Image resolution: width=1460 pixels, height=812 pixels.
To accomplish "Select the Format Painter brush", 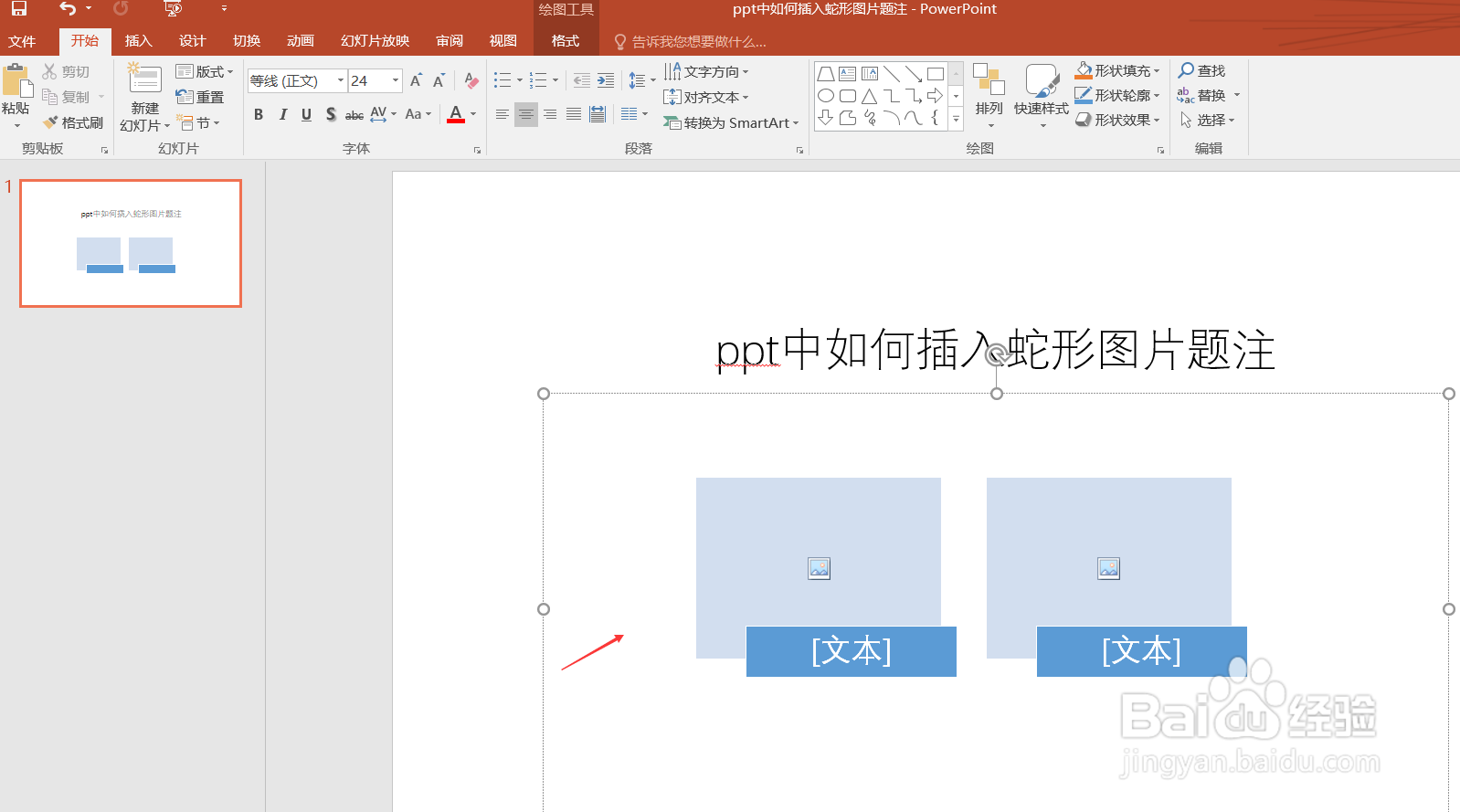I will pyautogui.click(x=73, y=122).
